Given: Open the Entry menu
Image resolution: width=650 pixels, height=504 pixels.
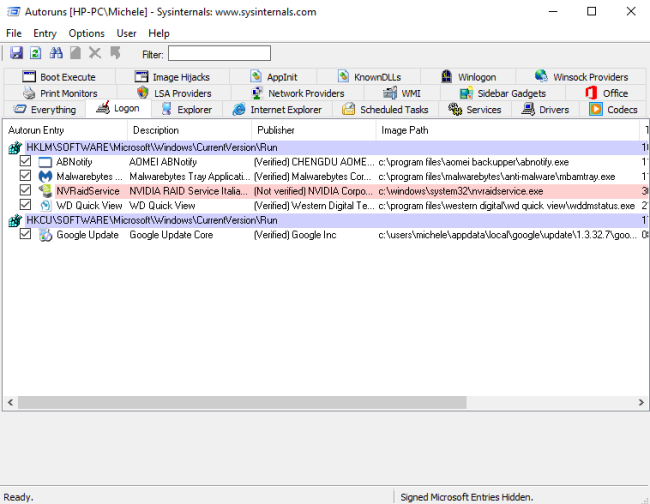Looking at the screenshot, I should (x=45, y=33).
